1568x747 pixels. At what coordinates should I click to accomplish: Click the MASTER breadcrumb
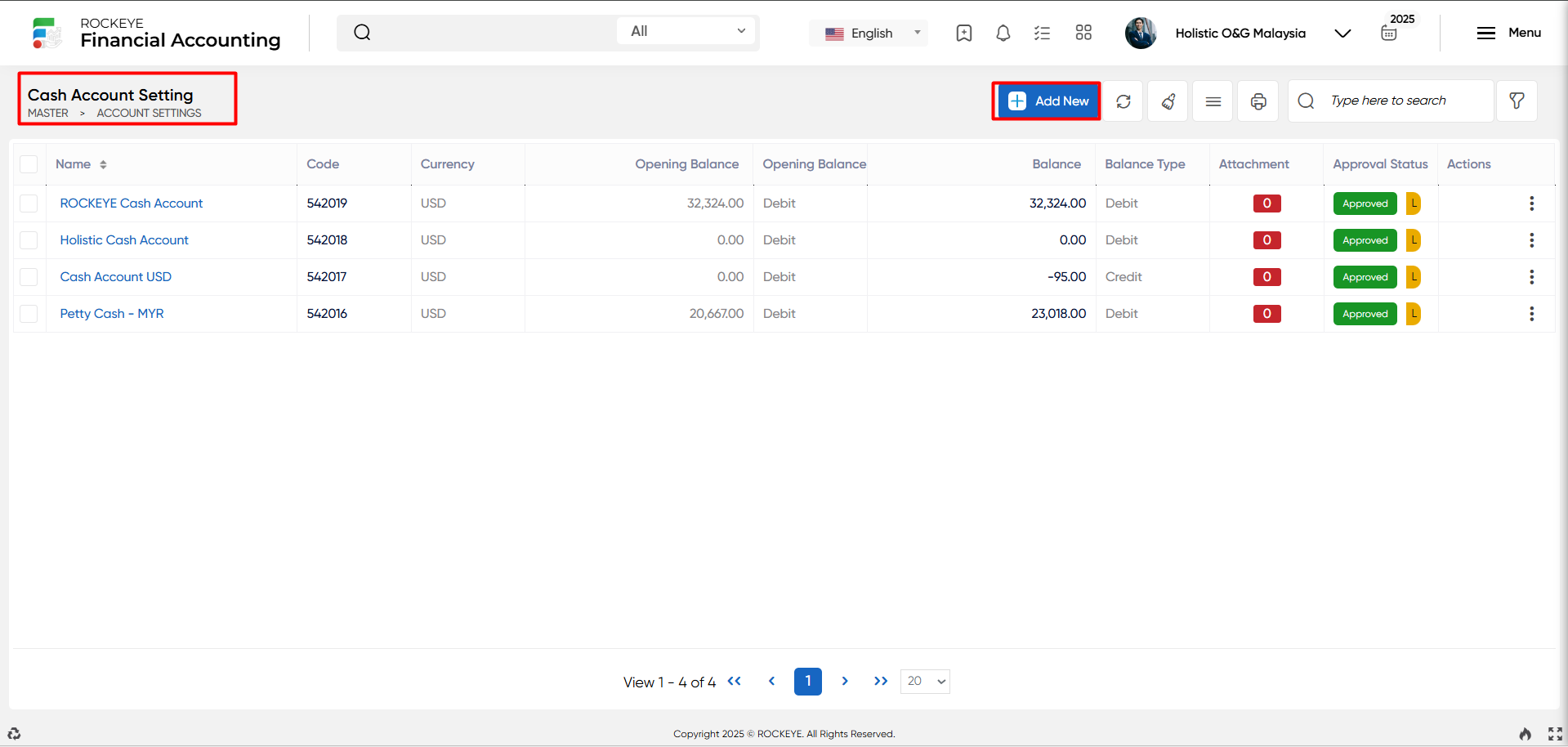click(48, 114)
